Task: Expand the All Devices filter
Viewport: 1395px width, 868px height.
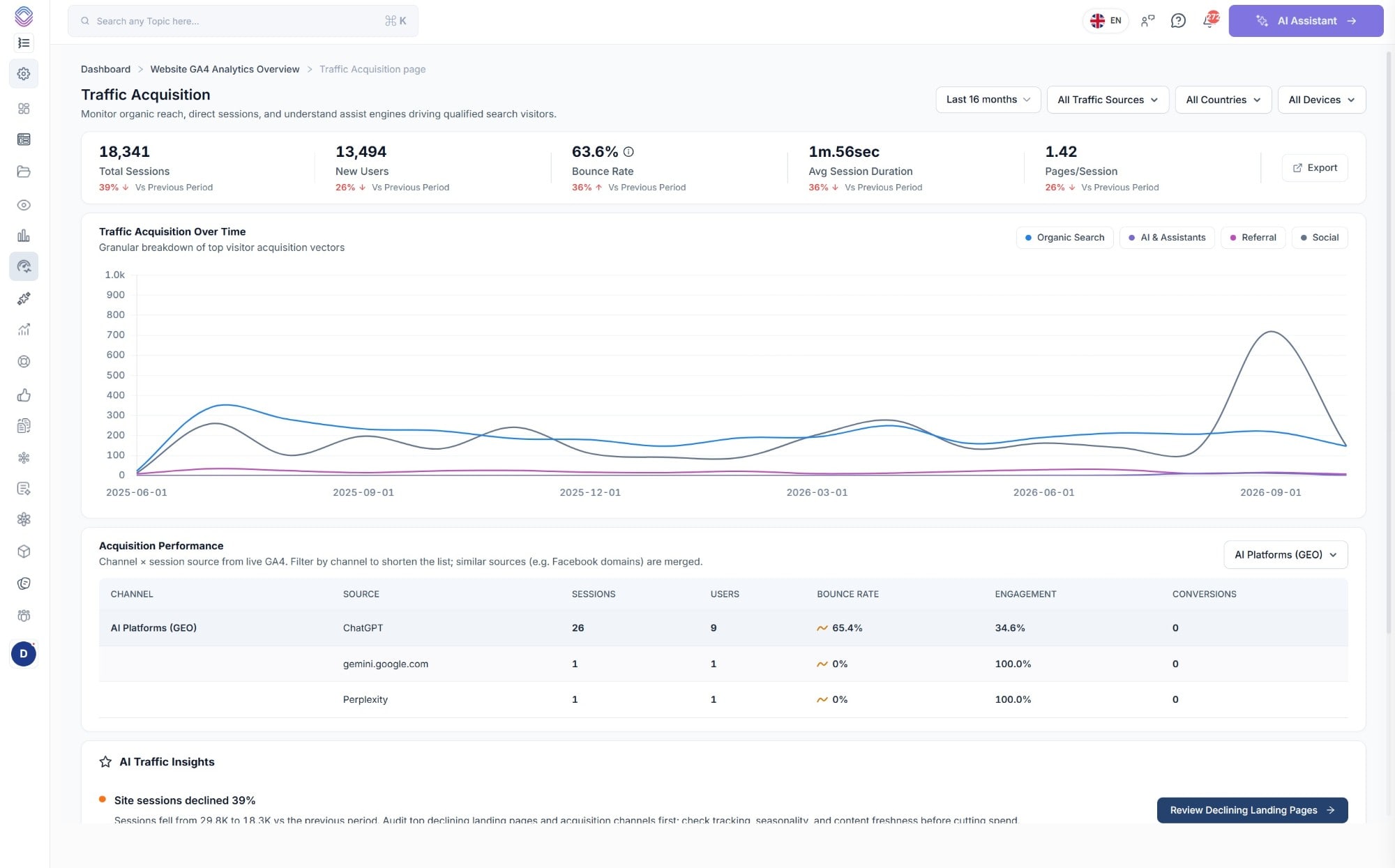Action: 1322,100
